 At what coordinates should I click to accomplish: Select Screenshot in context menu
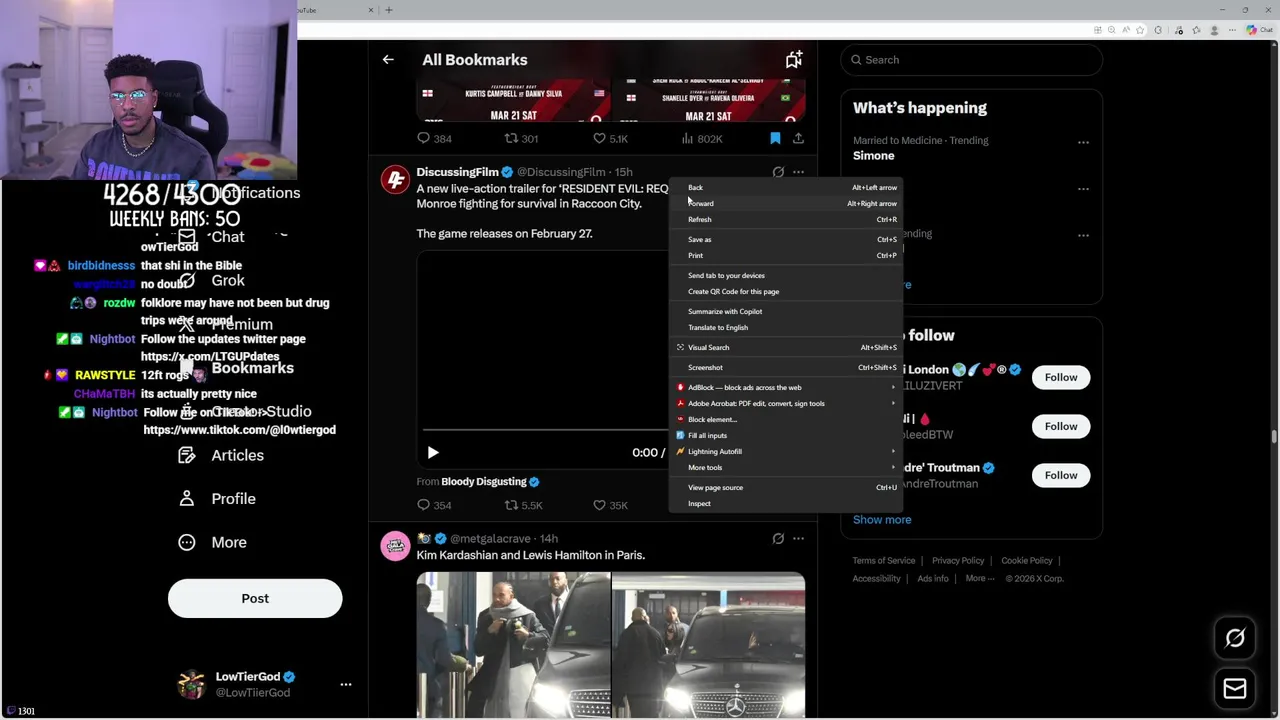click(785, 367)
